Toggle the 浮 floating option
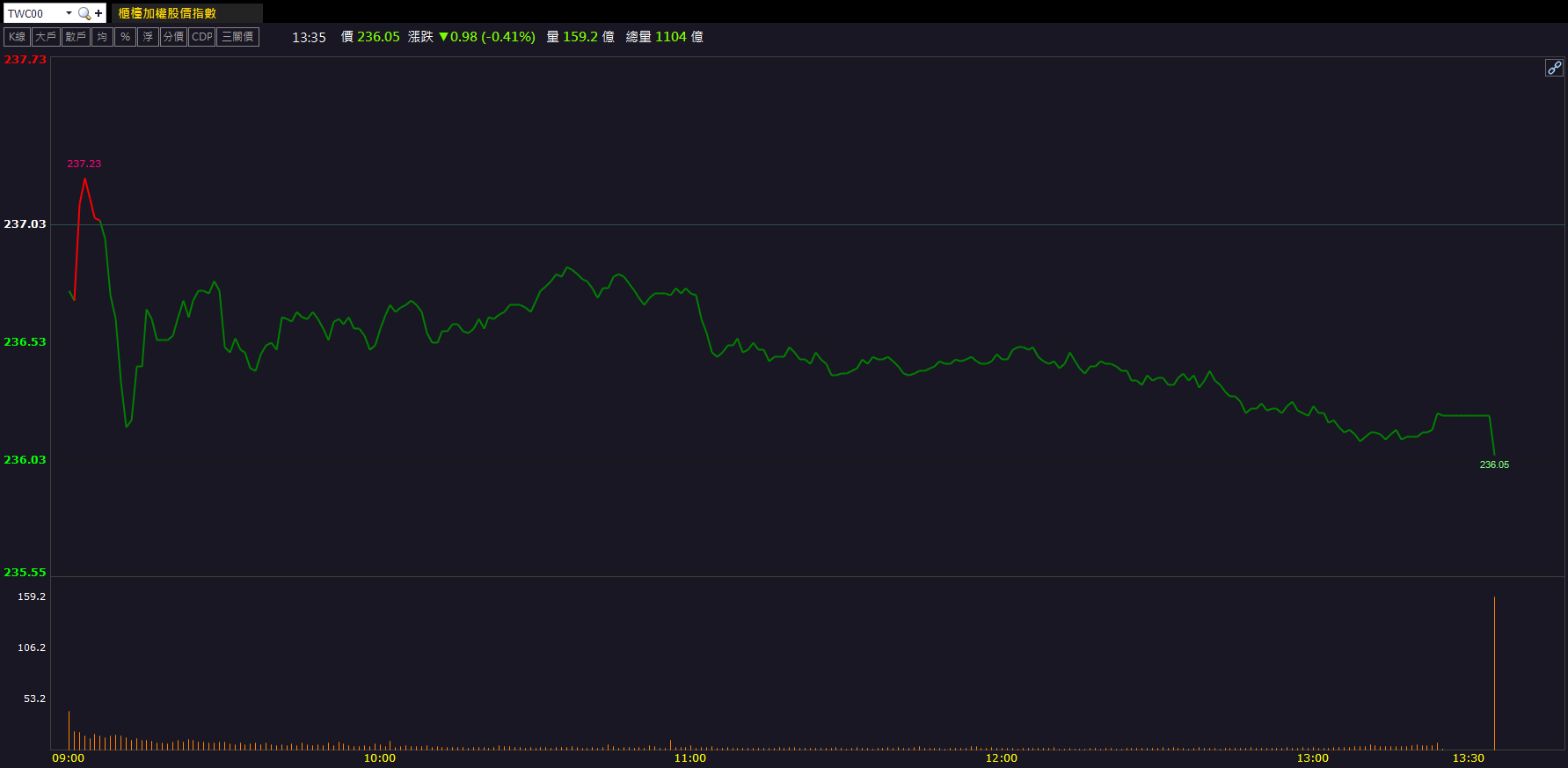The width and height of the screenshot is (1568, 768). click(148, 37)
